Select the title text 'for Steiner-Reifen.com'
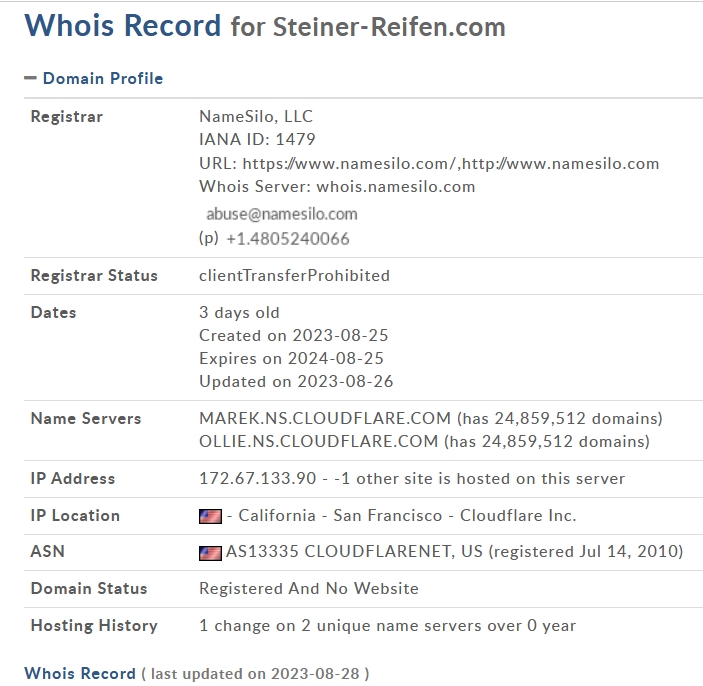 tap(368, 27)
